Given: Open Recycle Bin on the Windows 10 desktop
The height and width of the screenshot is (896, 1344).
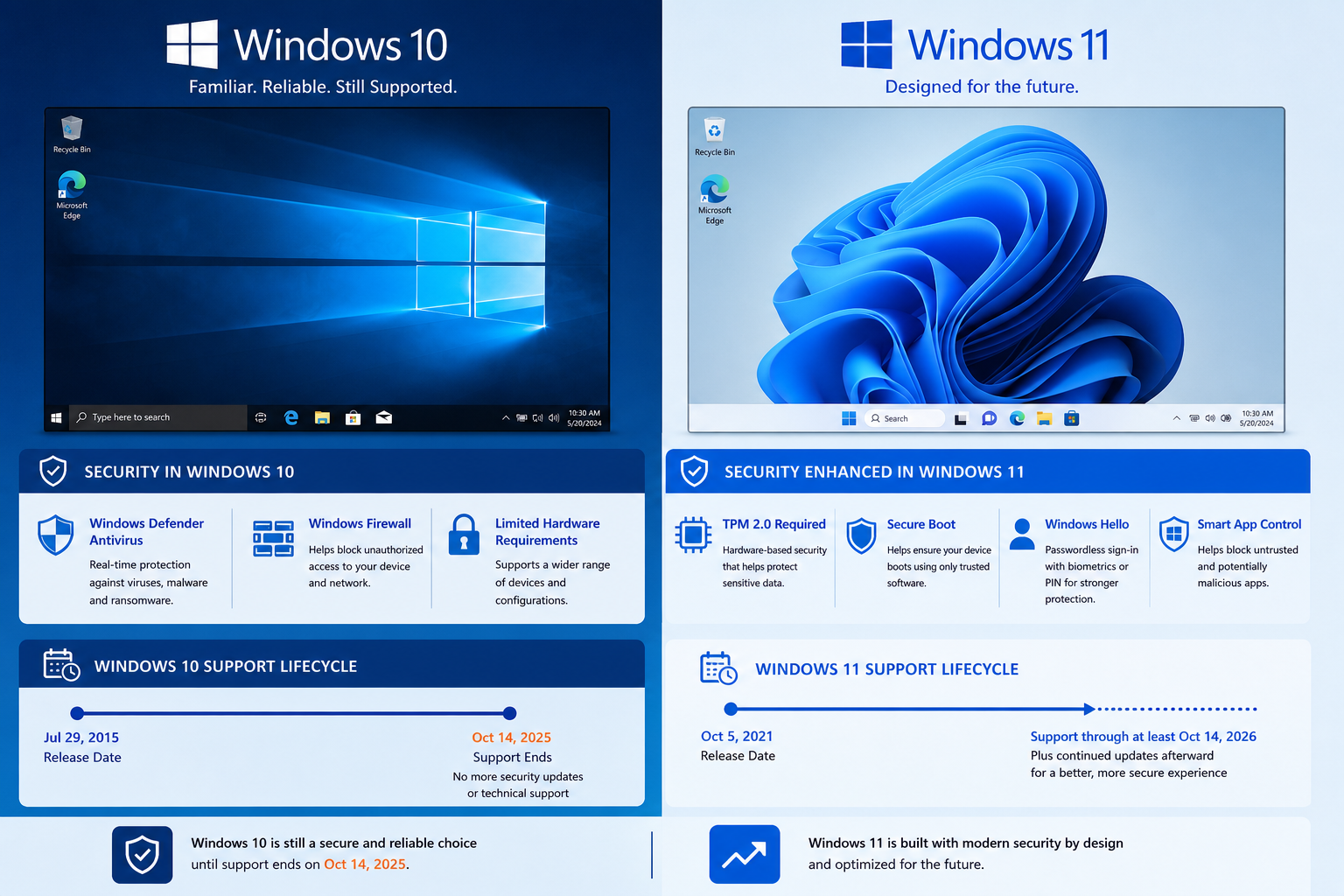Looking at the screenshot, I should pyautogui.click(x=72, y=135).
